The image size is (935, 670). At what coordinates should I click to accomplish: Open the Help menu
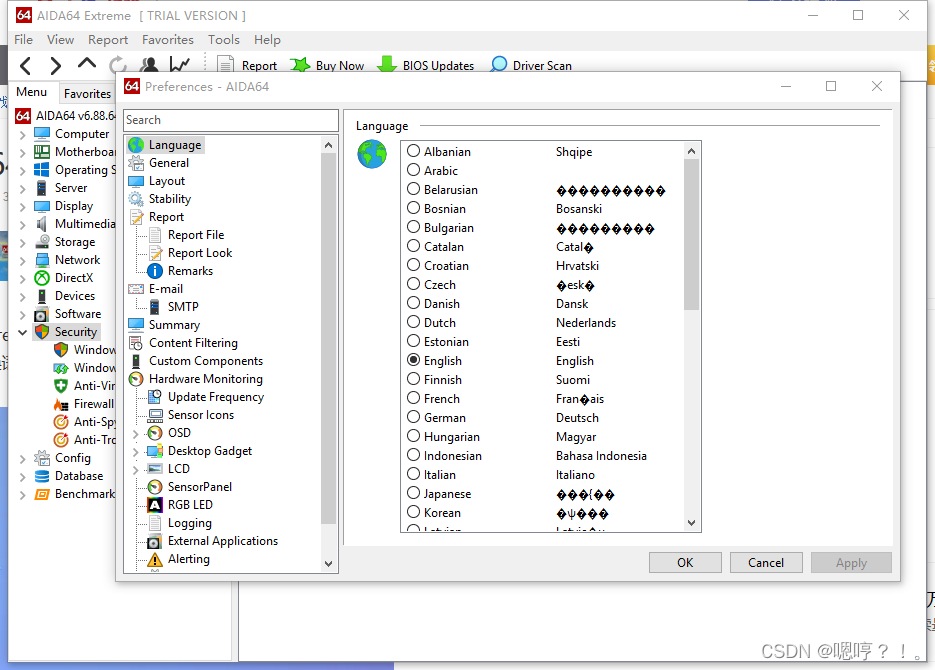tap(267, 39)
